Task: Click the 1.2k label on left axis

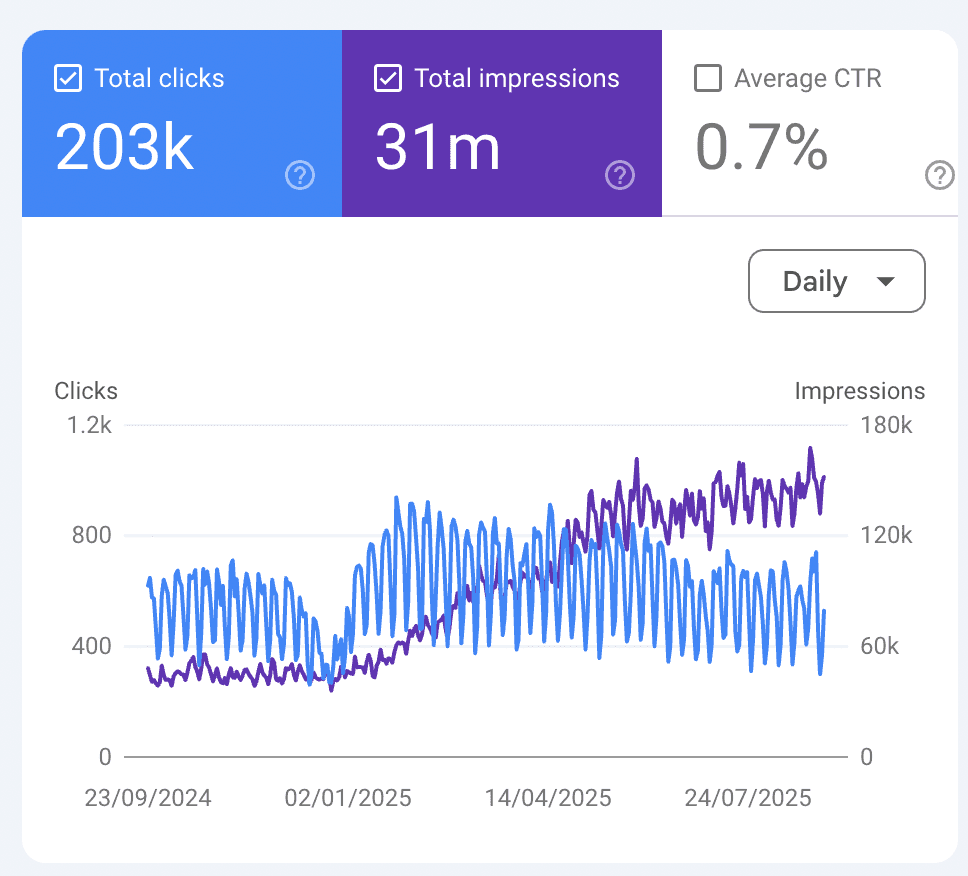Action: coord(89,425)
